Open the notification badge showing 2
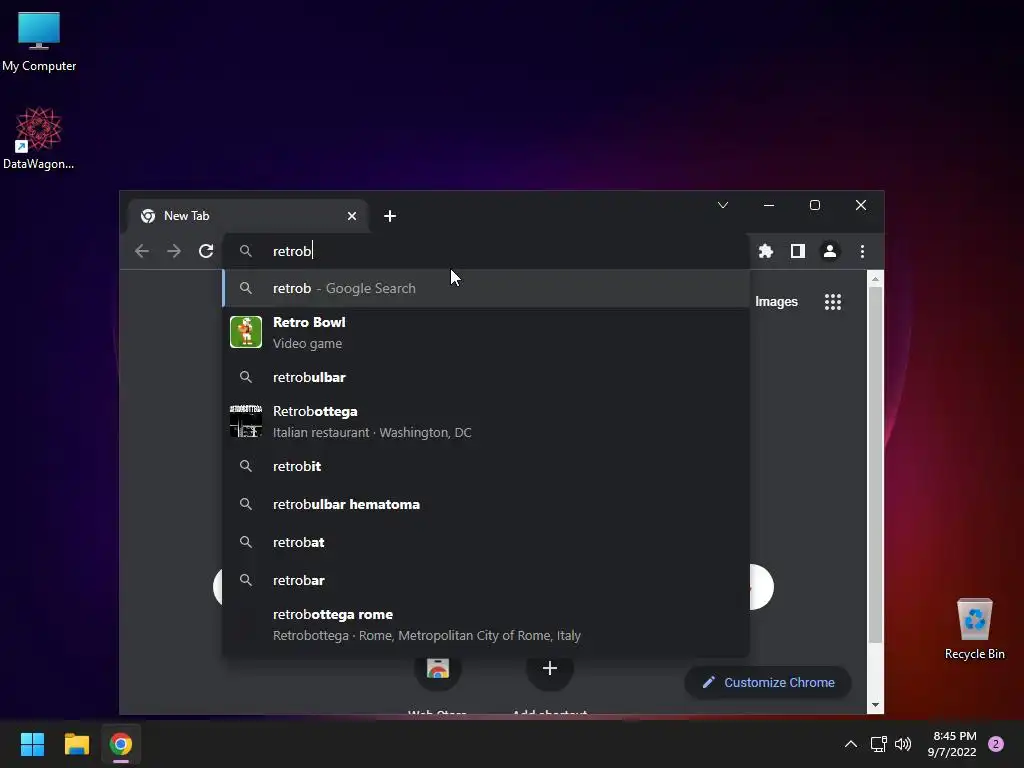 996,744
